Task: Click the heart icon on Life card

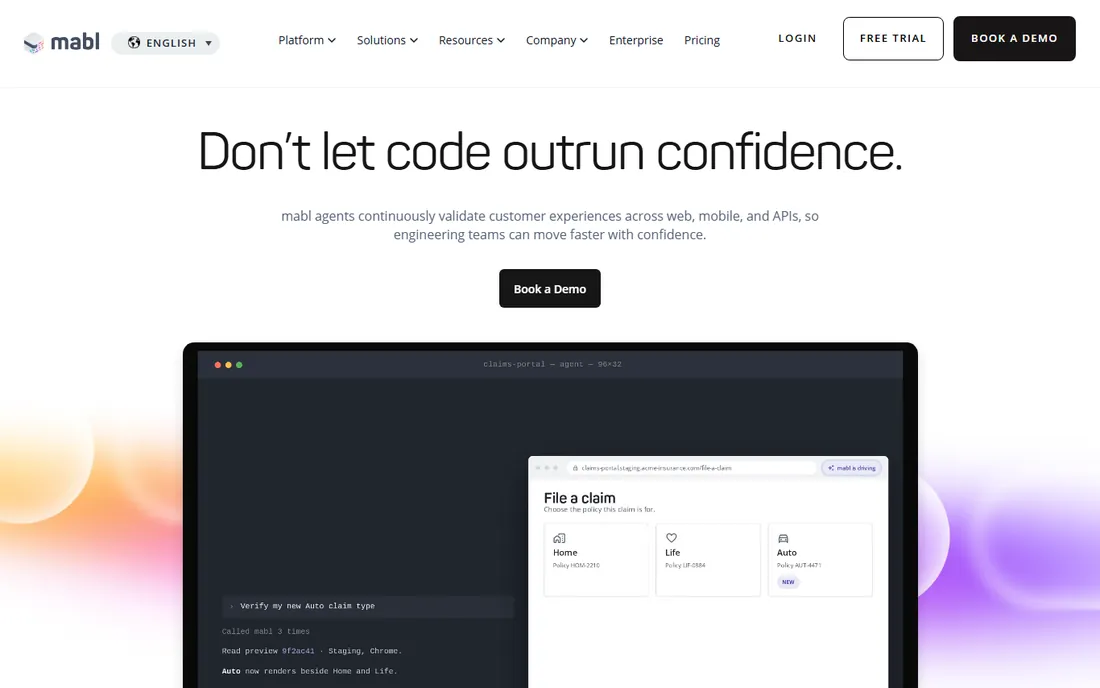Action: tap(671, 538)
